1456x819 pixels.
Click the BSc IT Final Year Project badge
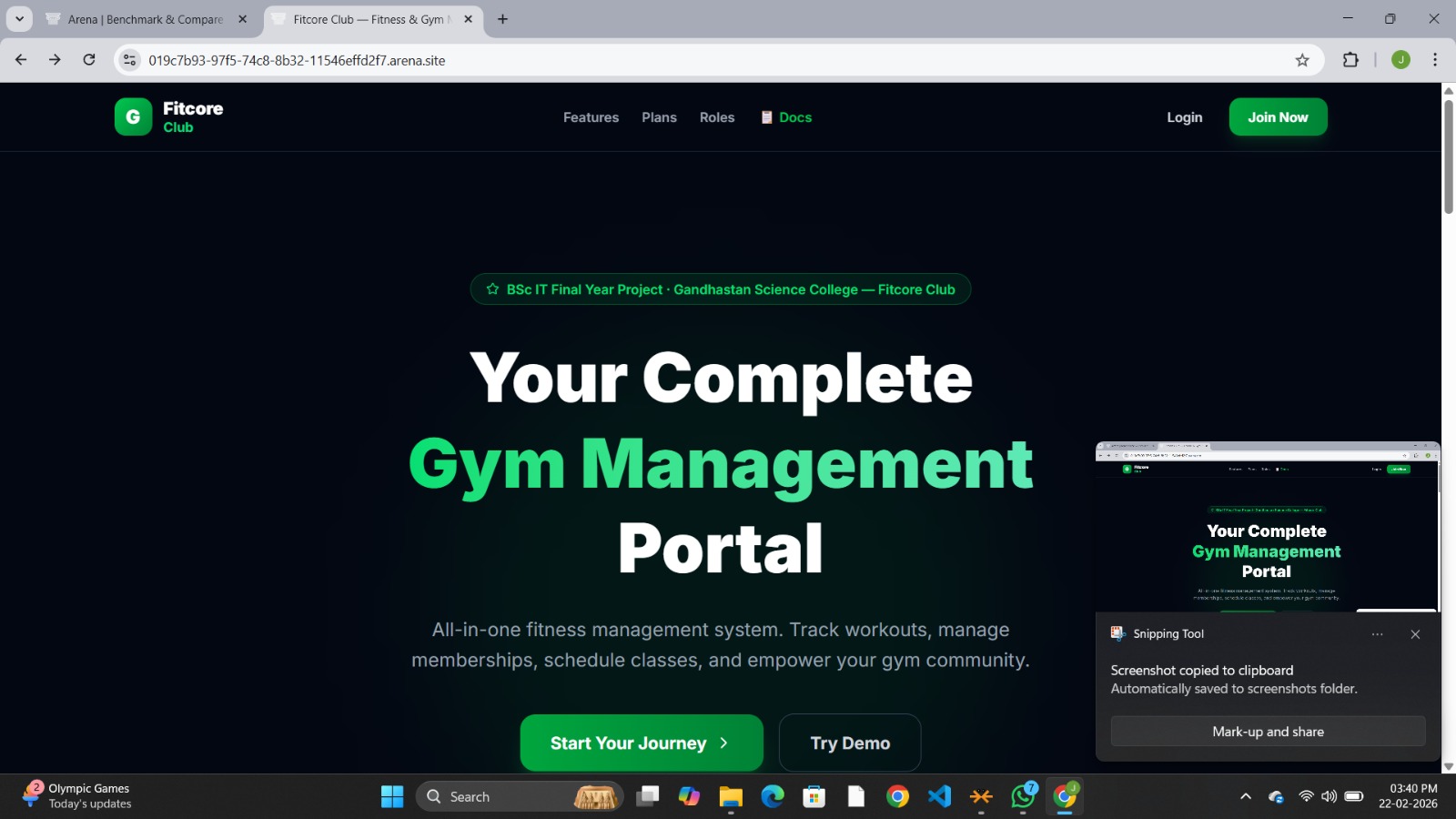721,289
